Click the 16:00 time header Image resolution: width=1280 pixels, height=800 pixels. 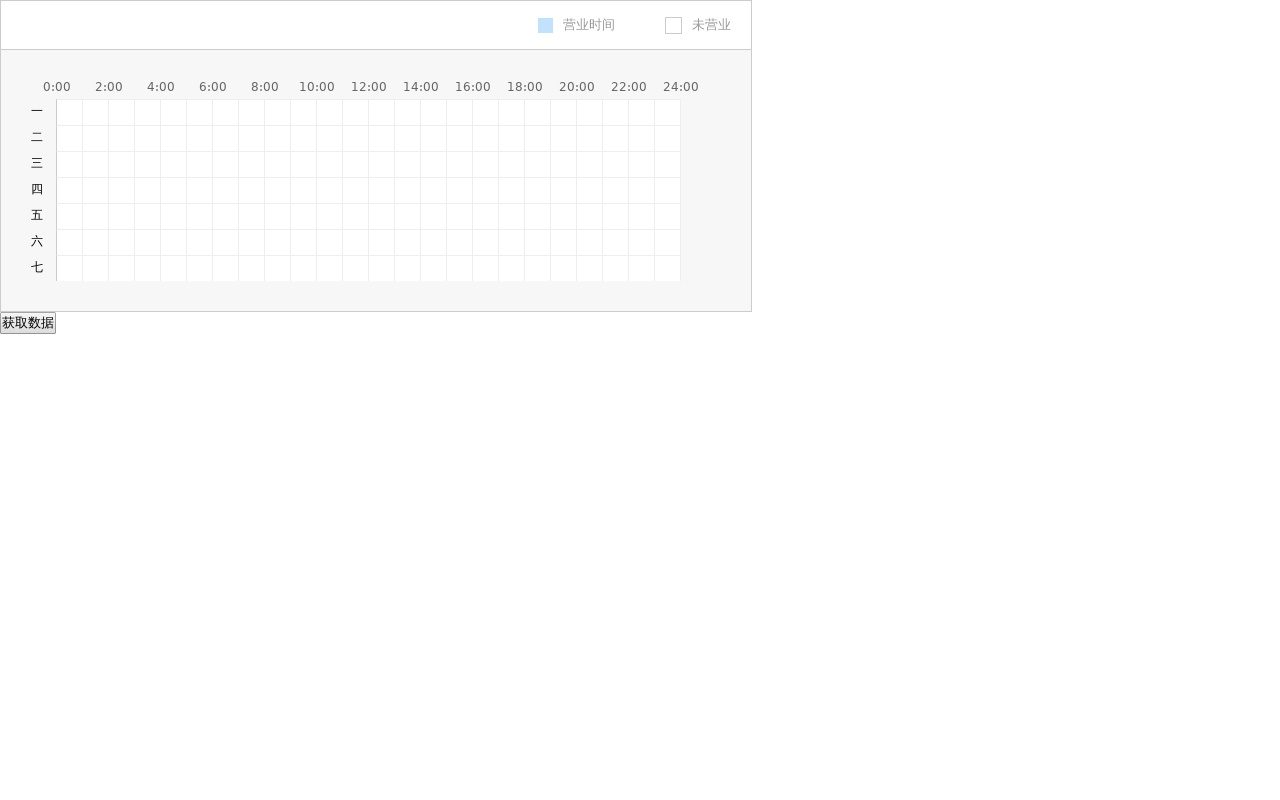click(x=473, y=87)
